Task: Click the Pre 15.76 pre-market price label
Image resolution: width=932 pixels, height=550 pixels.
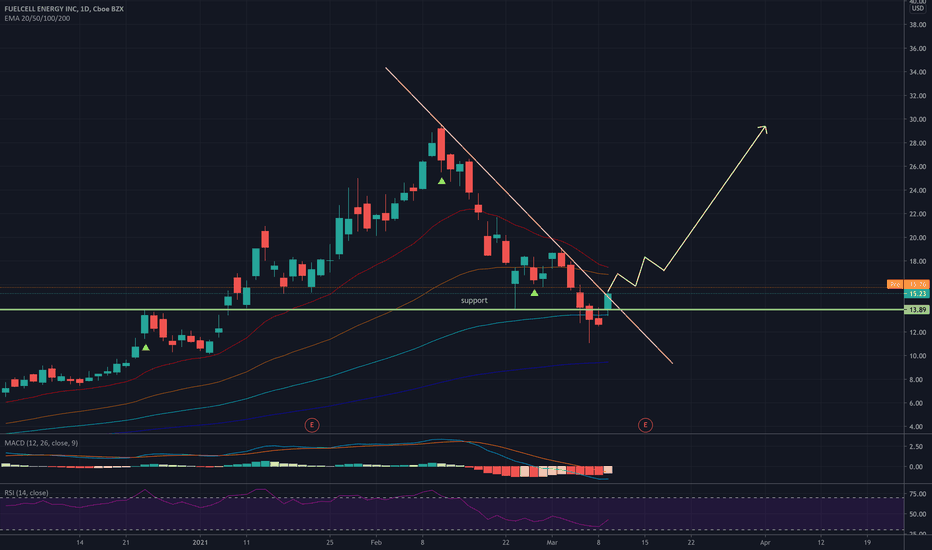Action: 908,285
